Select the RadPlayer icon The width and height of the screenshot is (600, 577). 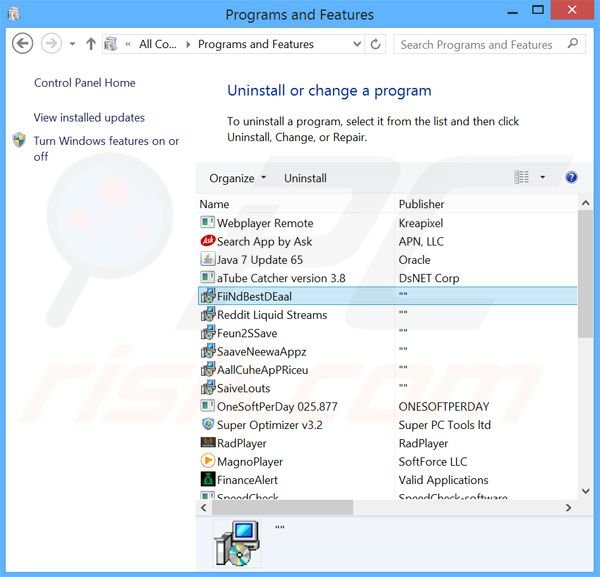tap(208, 442)
